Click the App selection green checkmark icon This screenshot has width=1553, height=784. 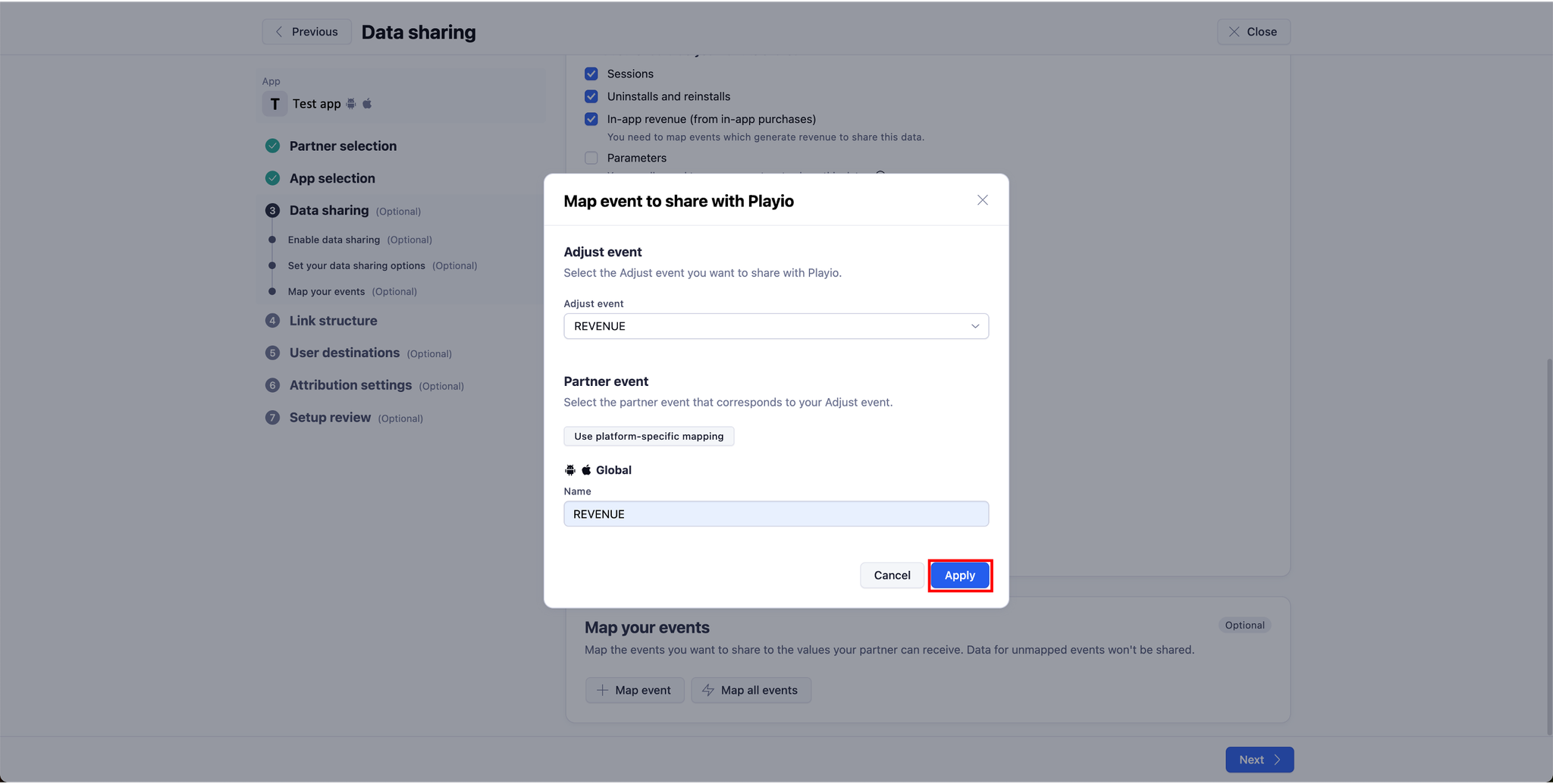point(272,178)
